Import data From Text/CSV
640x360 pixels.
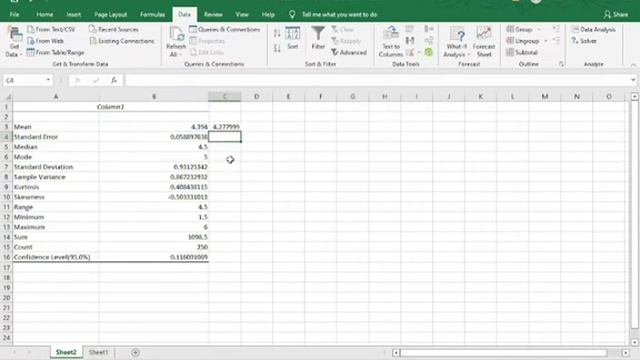[x=51, y=29]
